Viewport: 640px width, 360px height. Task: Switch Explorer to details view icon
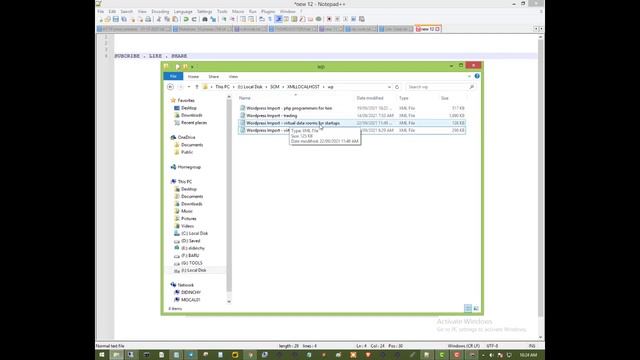click(x=468, y=309)
